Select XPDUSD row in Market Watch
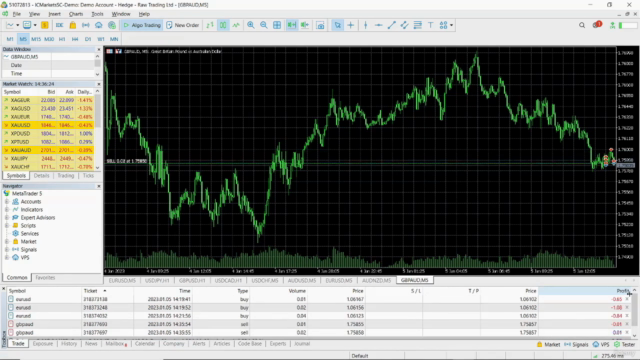The image size is (640, 360). [x=48, y=133]
